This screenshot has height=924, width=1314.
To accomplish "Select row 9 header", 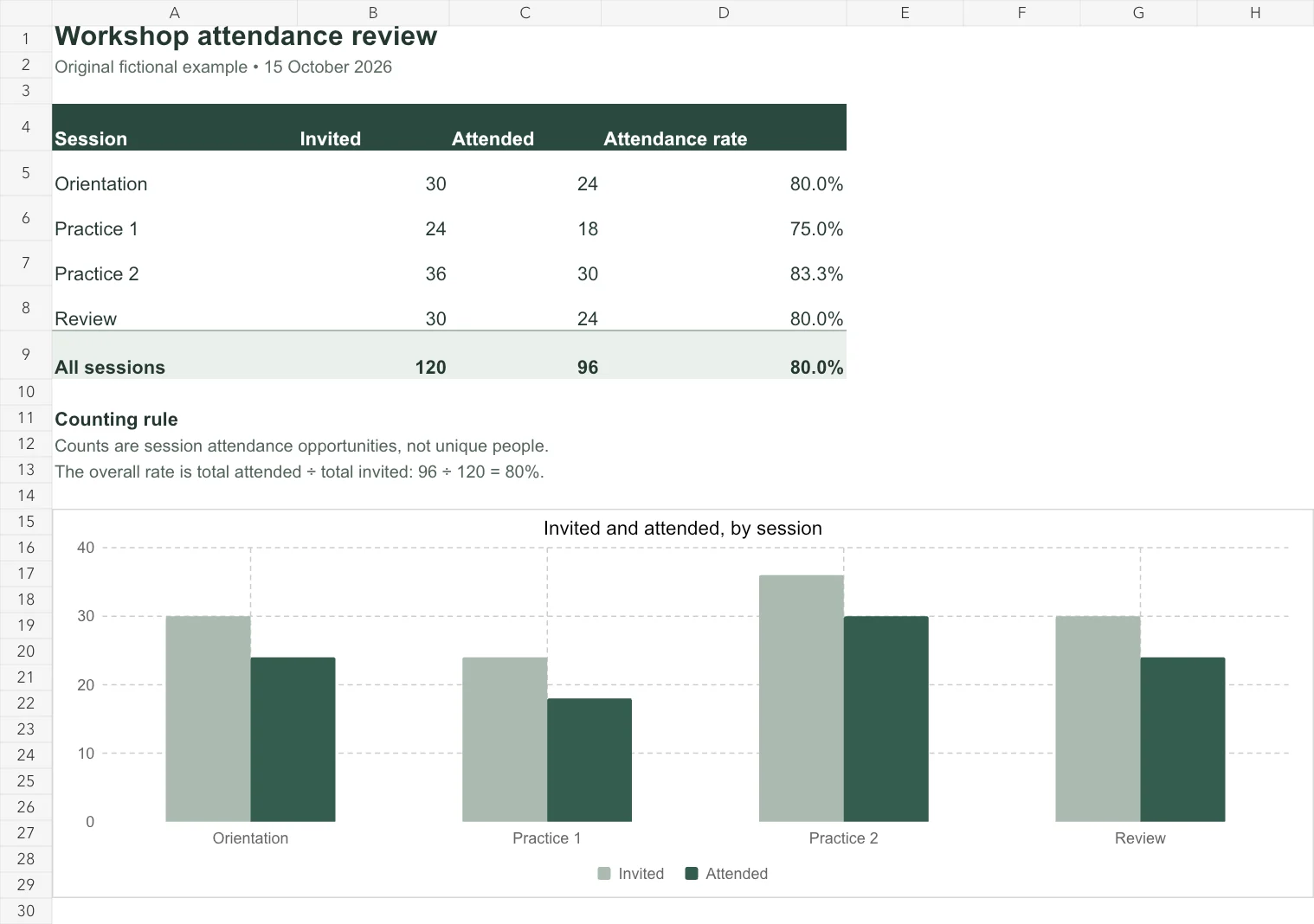I will 26,355.
